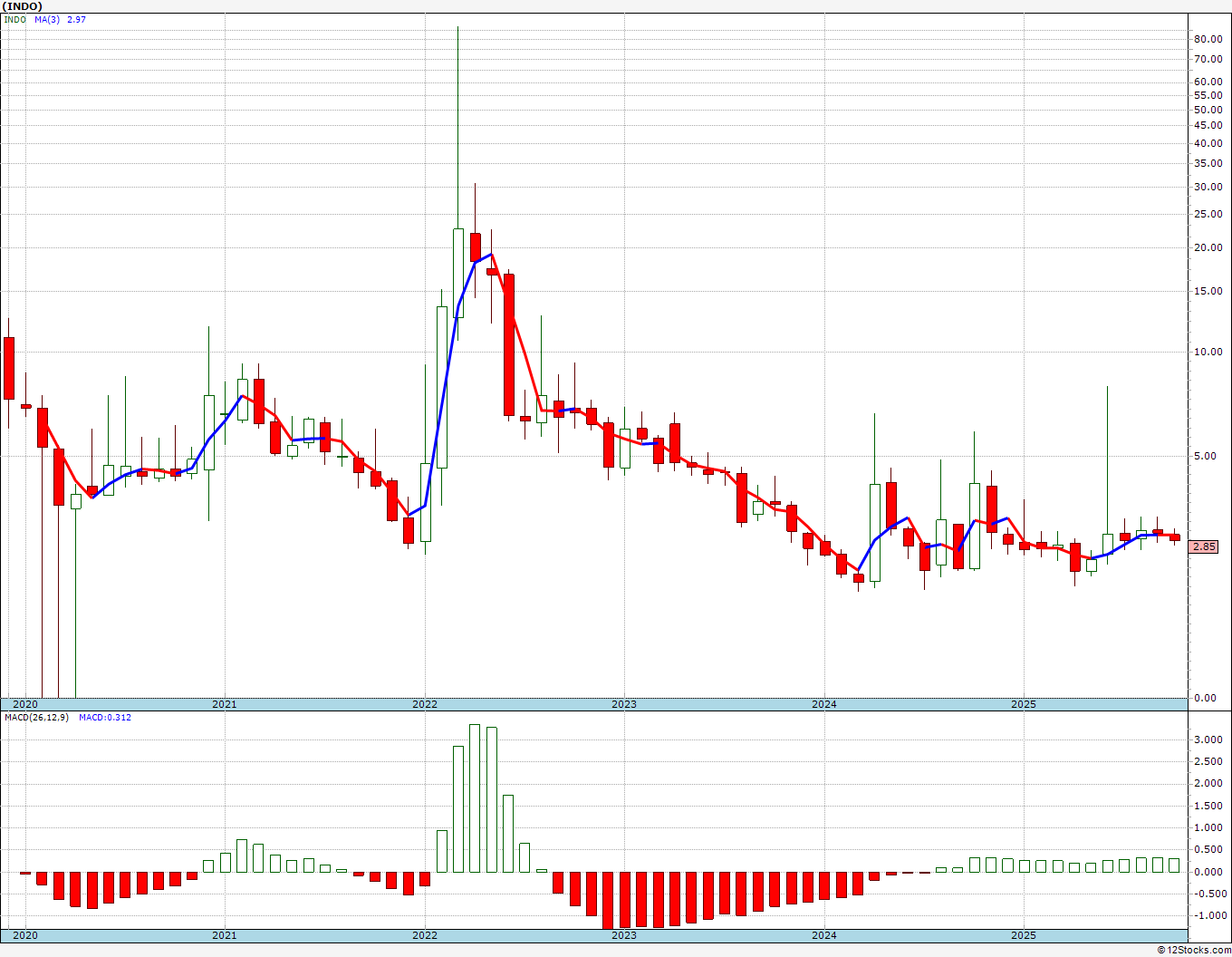Click 2020 on the price chart time axis
This screenshot has height=957, width=1232.
[25, 704]
